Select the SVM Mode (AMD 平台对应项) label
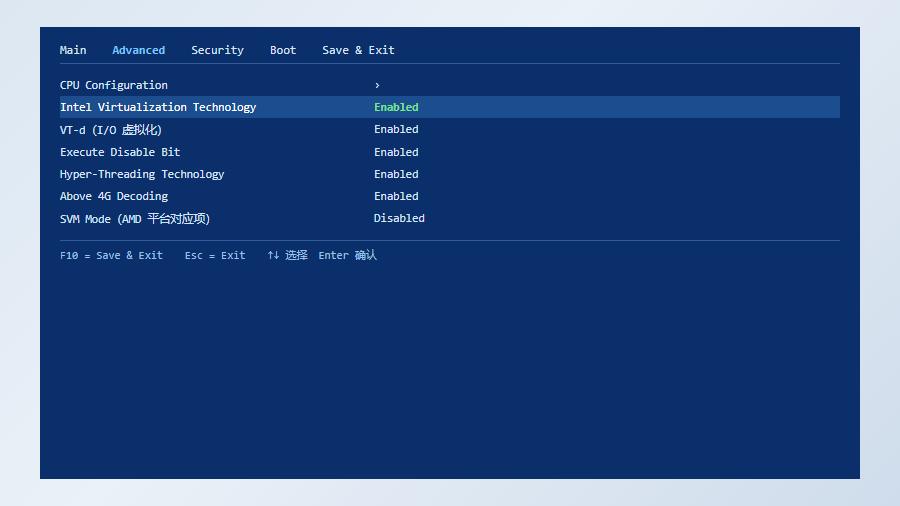The height and width of the screenshot is (506, 900). tap(135, 219)
